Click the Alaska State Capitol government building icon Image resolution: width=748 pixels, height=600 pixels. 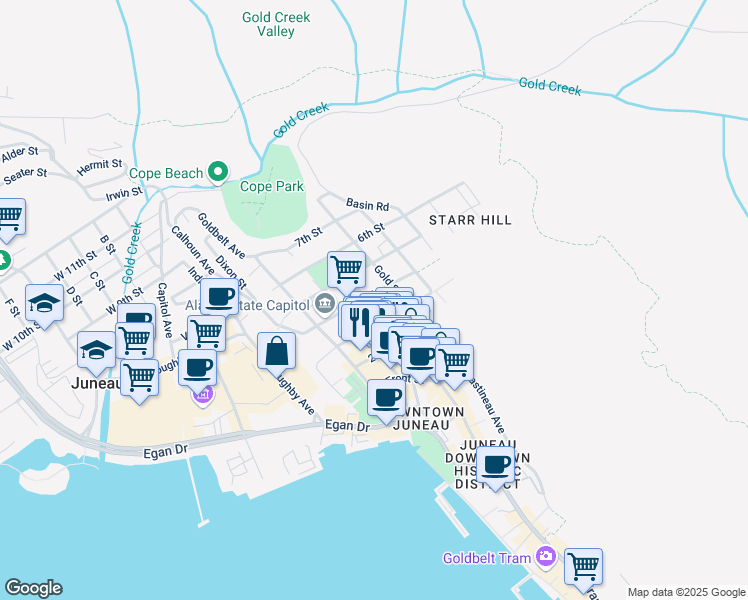(325, 304)
